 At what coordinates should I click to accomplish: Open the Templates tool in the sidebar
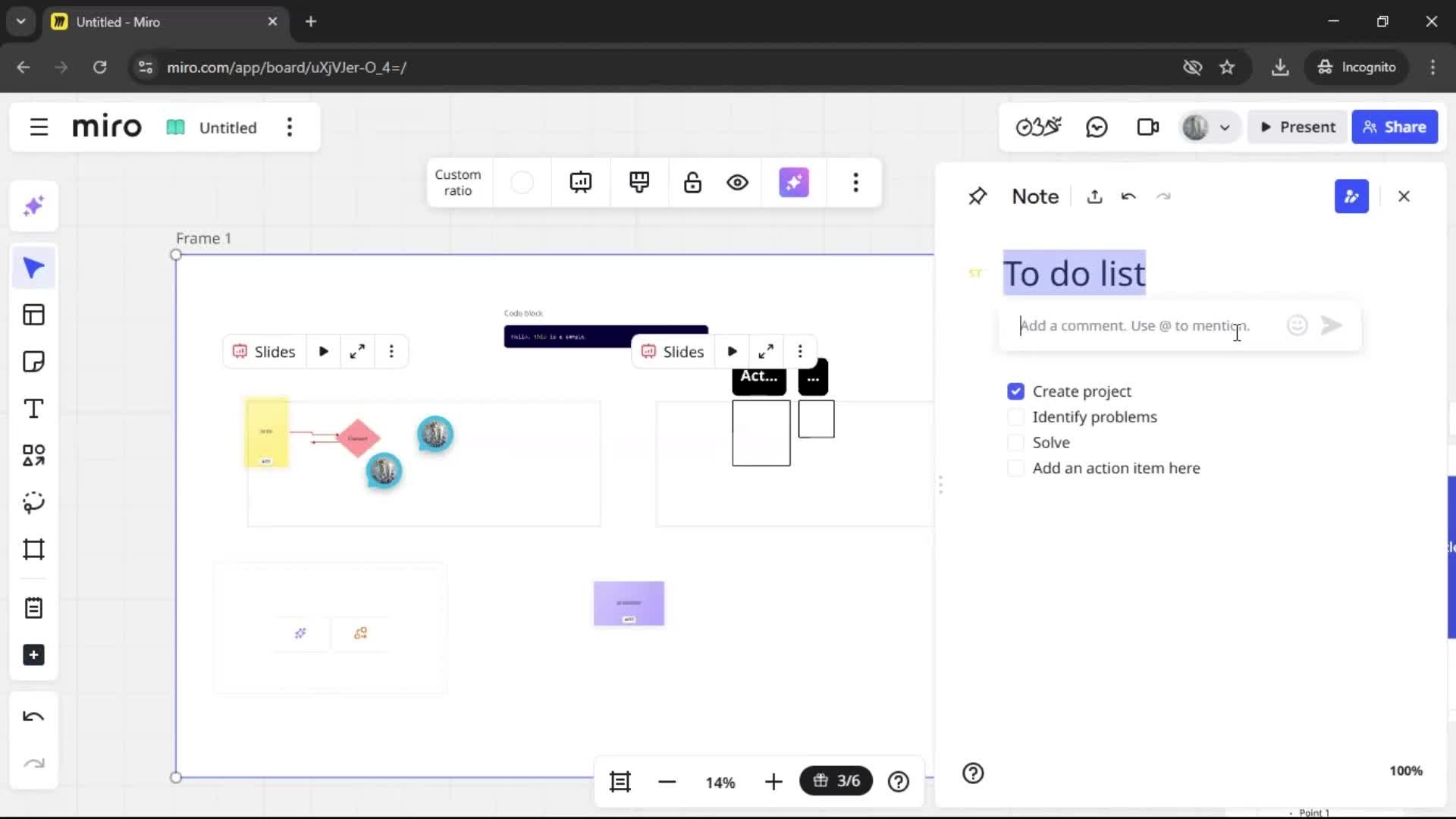tap(33, 315)
